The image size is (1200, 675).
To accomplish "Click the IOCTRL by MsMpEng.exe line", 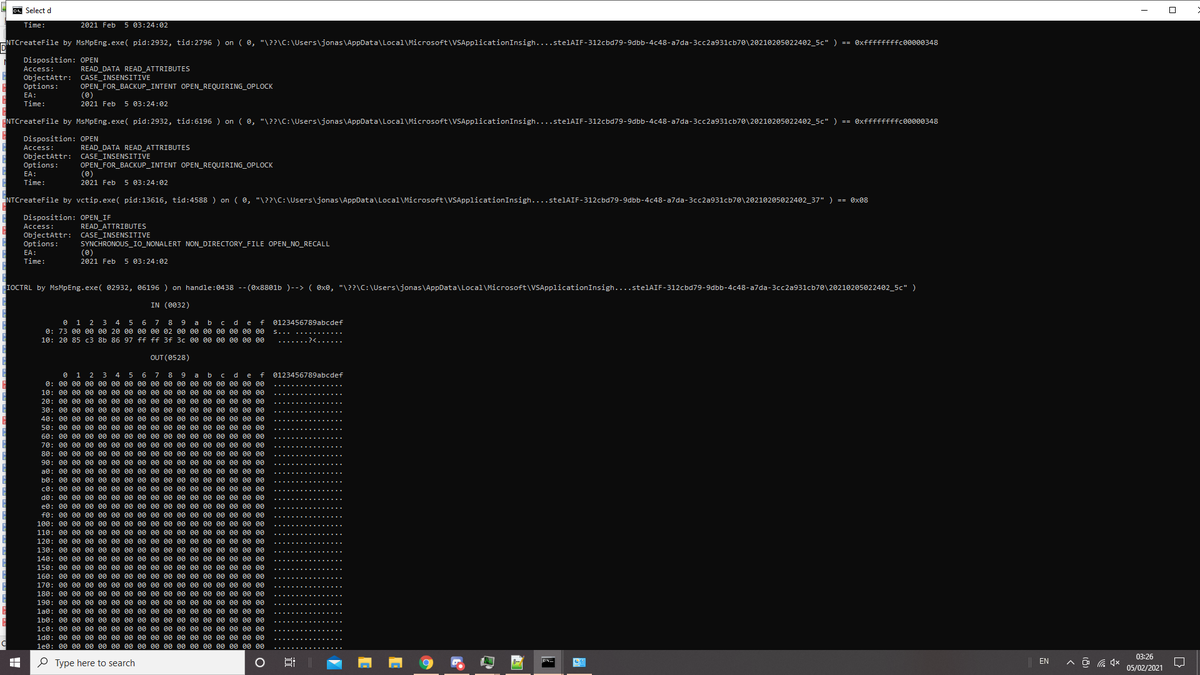I will (461, 288).
